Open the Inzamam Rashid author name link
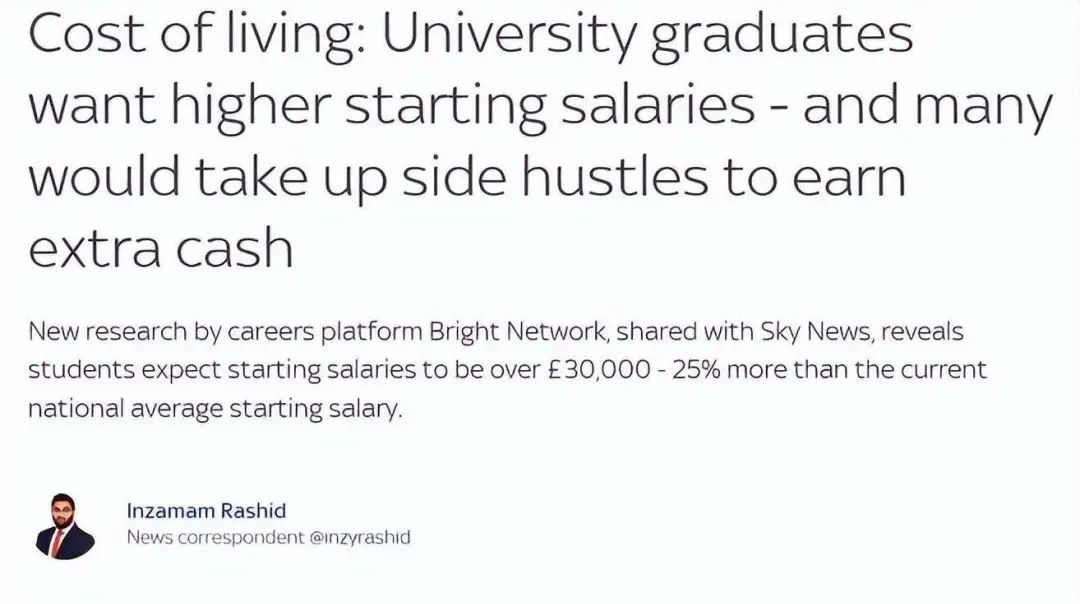 click(206, 511)
